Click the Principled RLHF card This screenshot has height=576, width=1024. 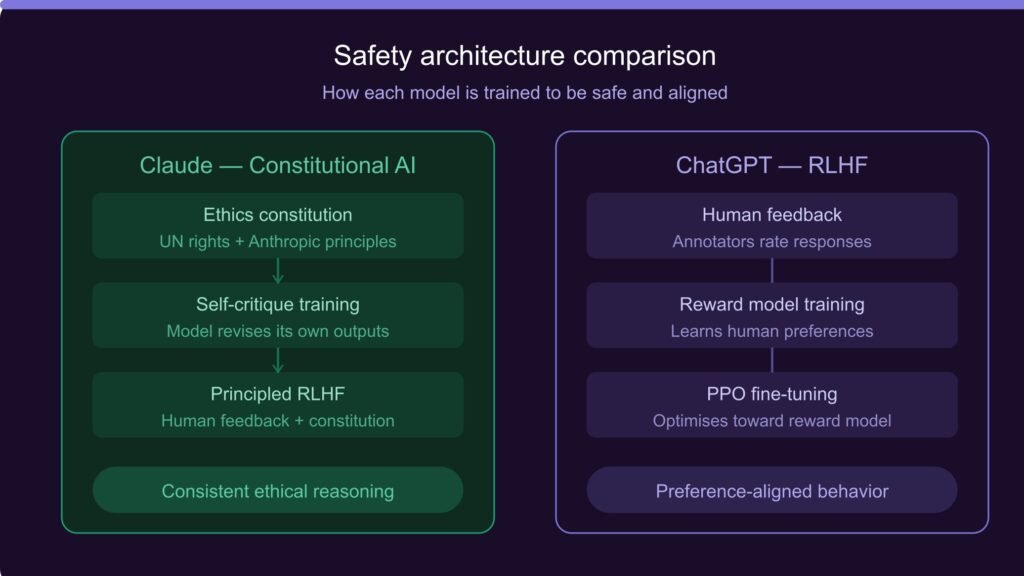(277, 404)
